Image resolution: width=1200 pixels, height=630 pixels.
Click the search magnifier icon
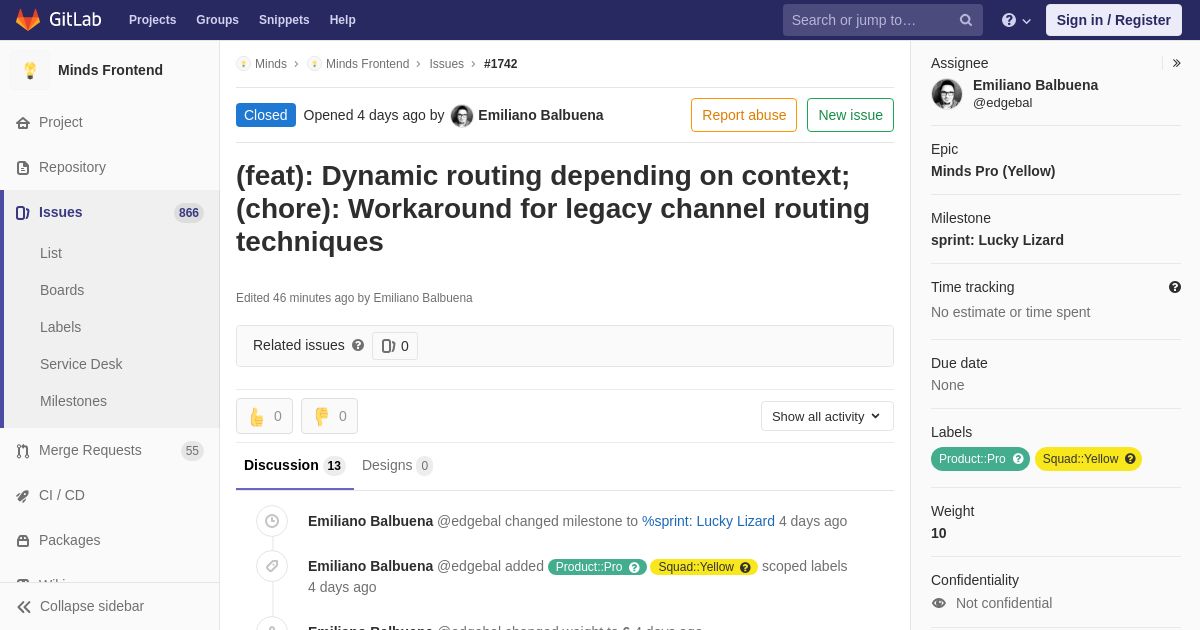point(966,20)
